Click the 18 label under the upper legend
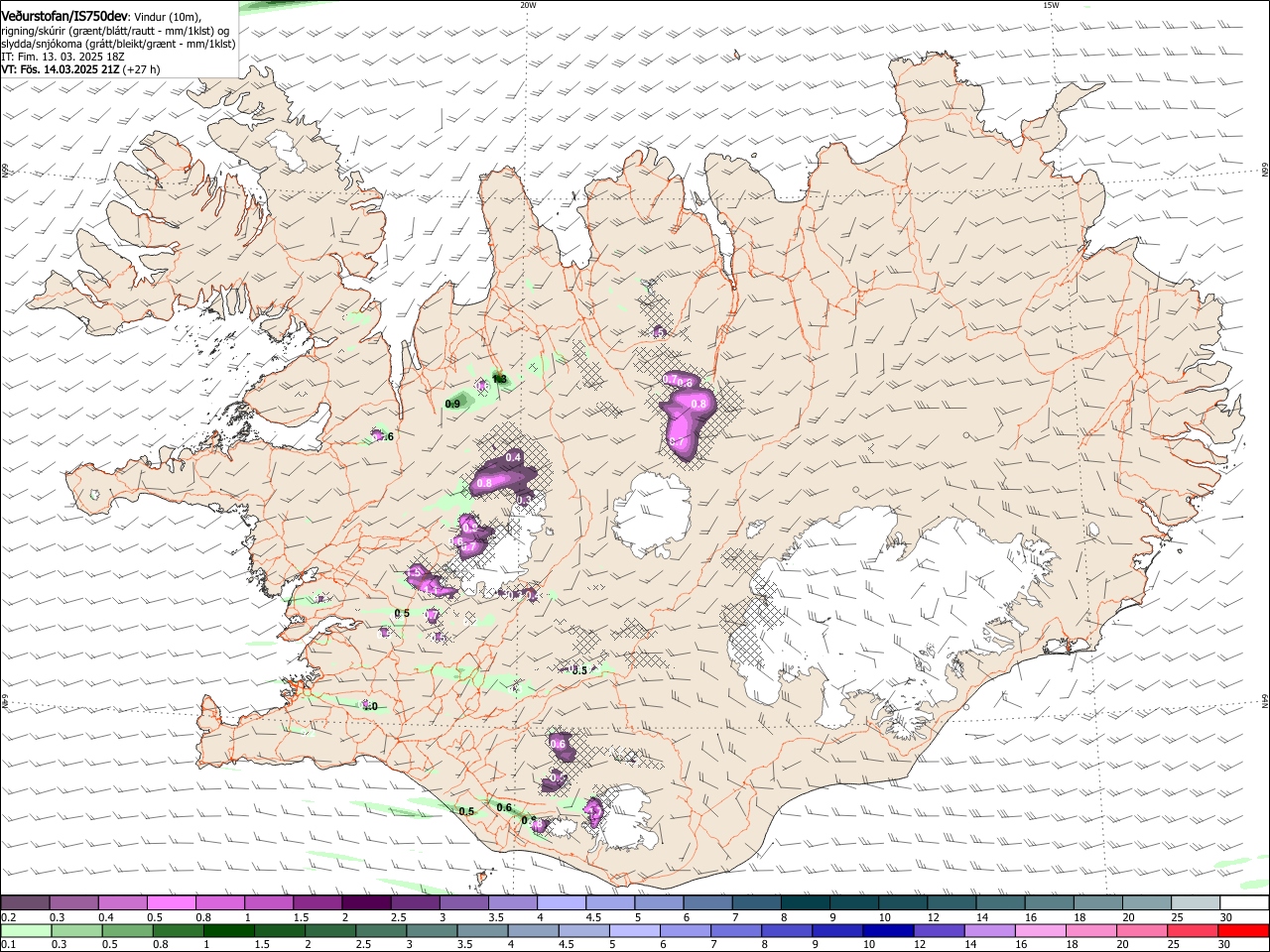The width and height of the screenshot is (1270, 952). coord(1079,917)
